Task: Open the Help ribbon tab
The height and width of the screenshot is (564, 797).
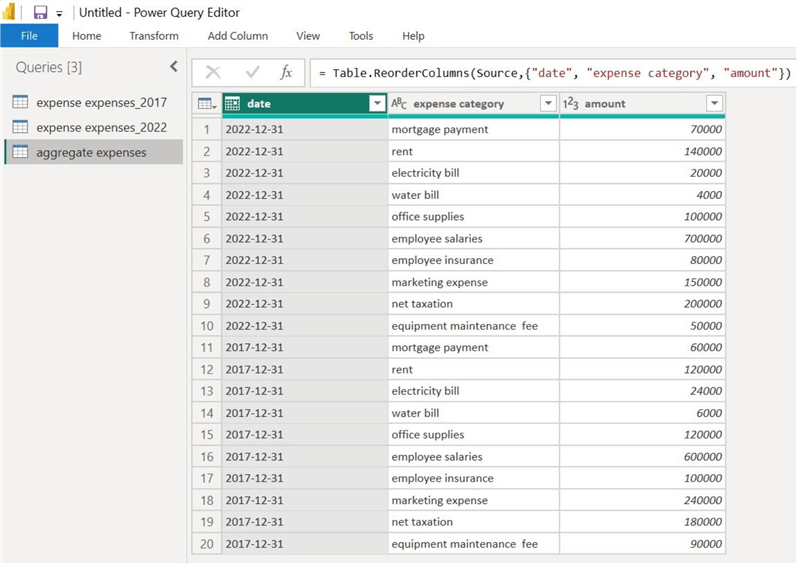Action: click(413, 36)
